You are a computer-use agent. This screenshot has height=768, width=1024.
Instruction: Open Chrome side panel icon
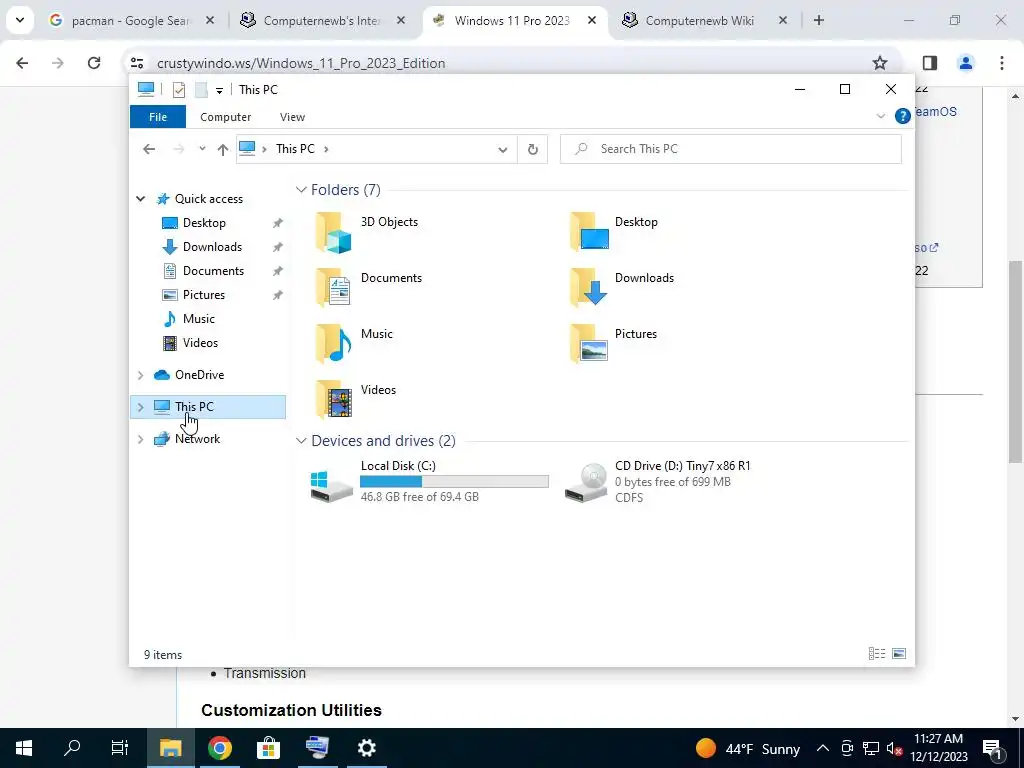[x=930, y=63]
